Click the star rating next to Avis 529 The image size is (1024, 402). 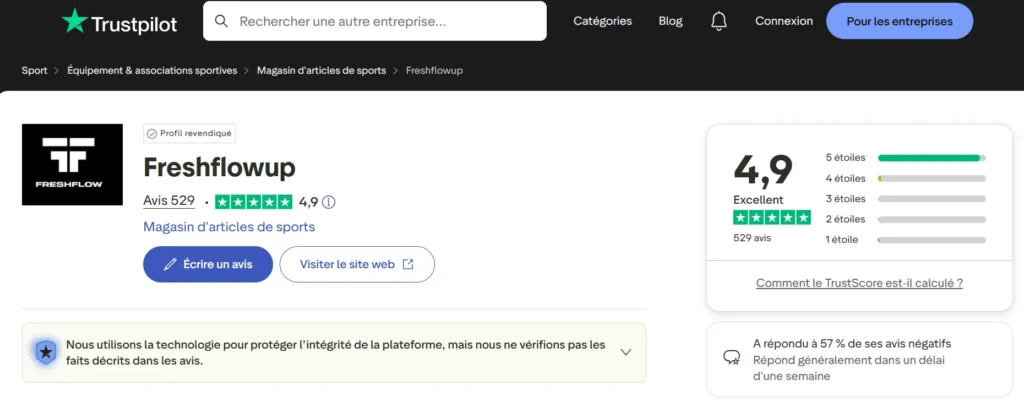(x=253, y=202)
